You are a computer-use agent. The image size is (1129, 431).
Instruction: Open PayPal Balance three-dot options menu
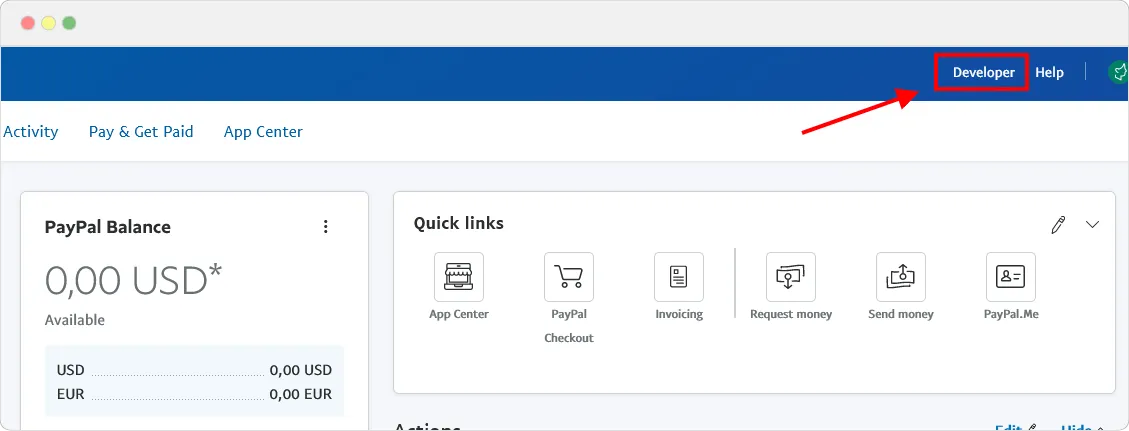[x=325, y=227]
